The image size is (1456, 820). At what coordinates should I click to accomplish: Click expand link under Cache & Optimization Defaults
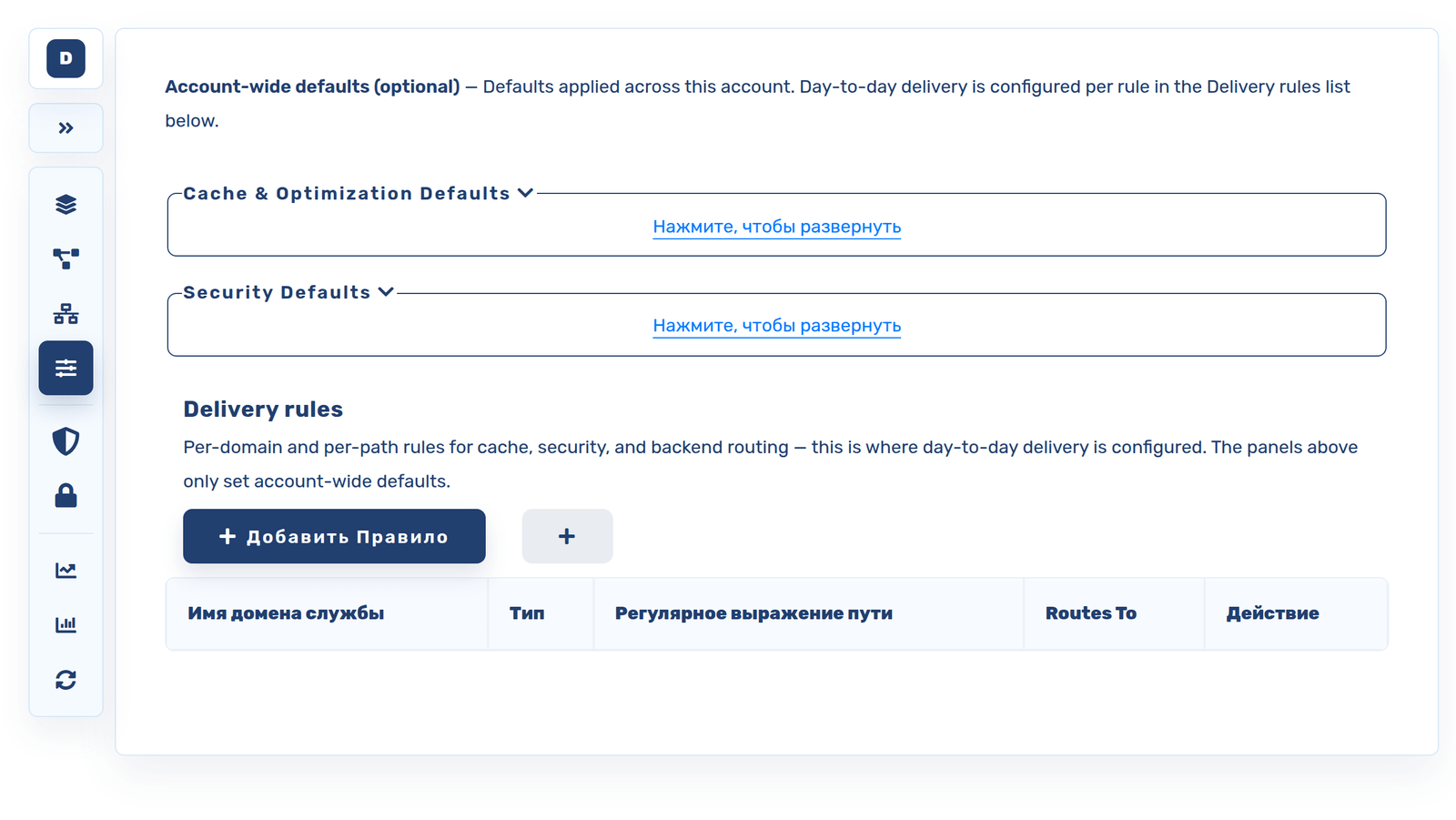(x=777, y=227)
